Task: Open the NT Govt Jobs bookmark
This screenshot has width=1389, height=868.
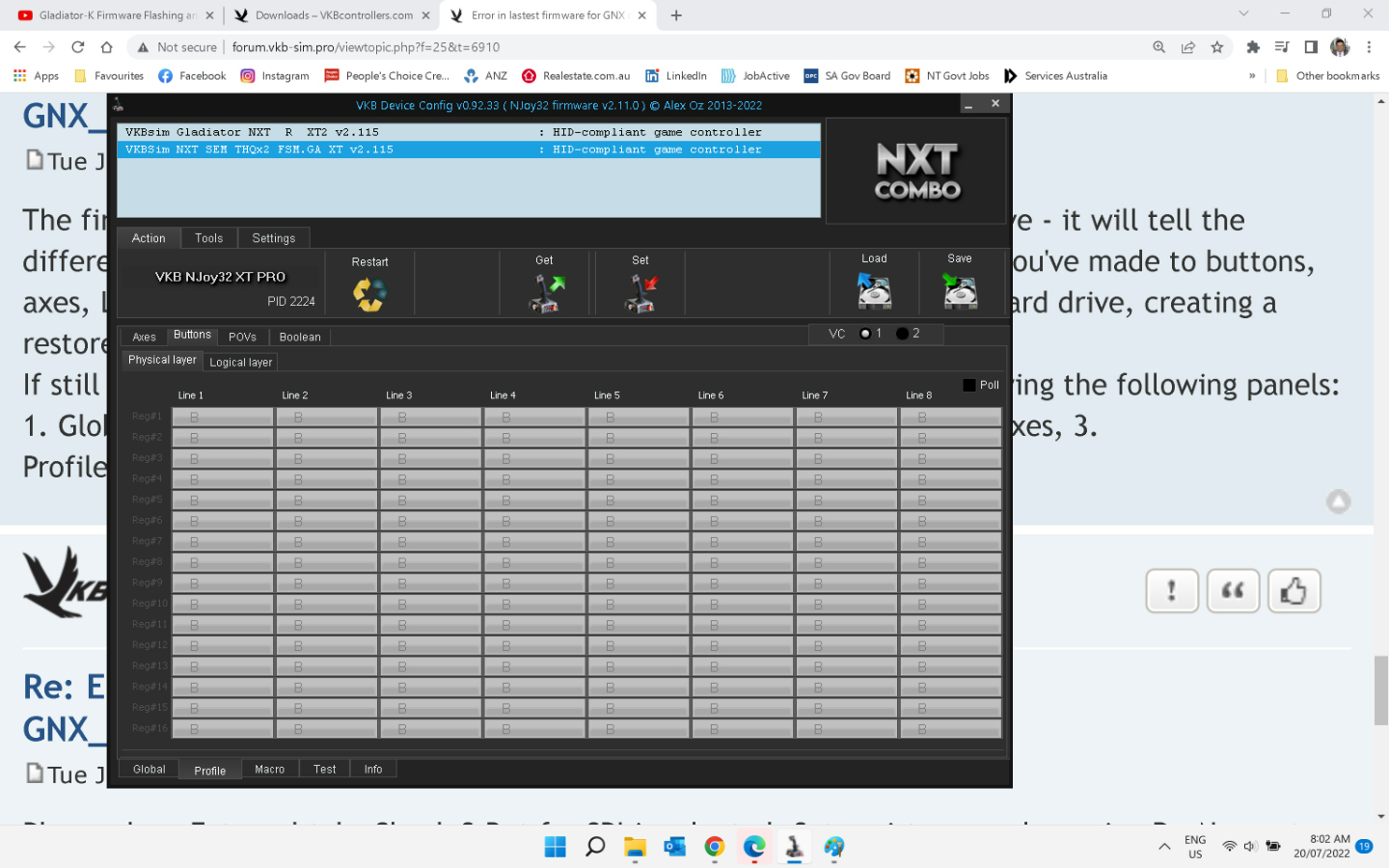Action: [x=947, y=75]
